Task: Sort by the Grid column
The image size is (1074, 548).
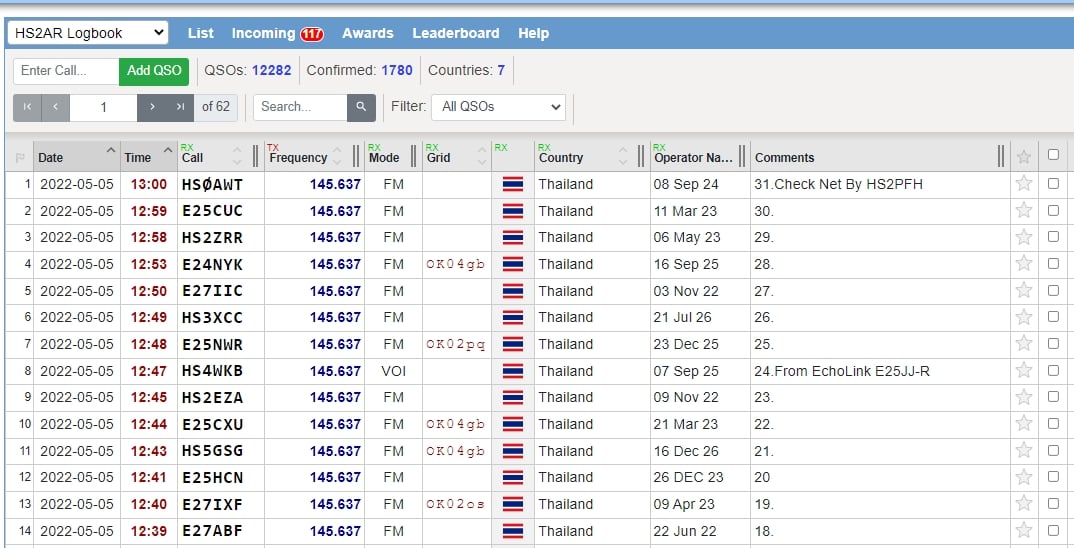Action: (456, 157)
